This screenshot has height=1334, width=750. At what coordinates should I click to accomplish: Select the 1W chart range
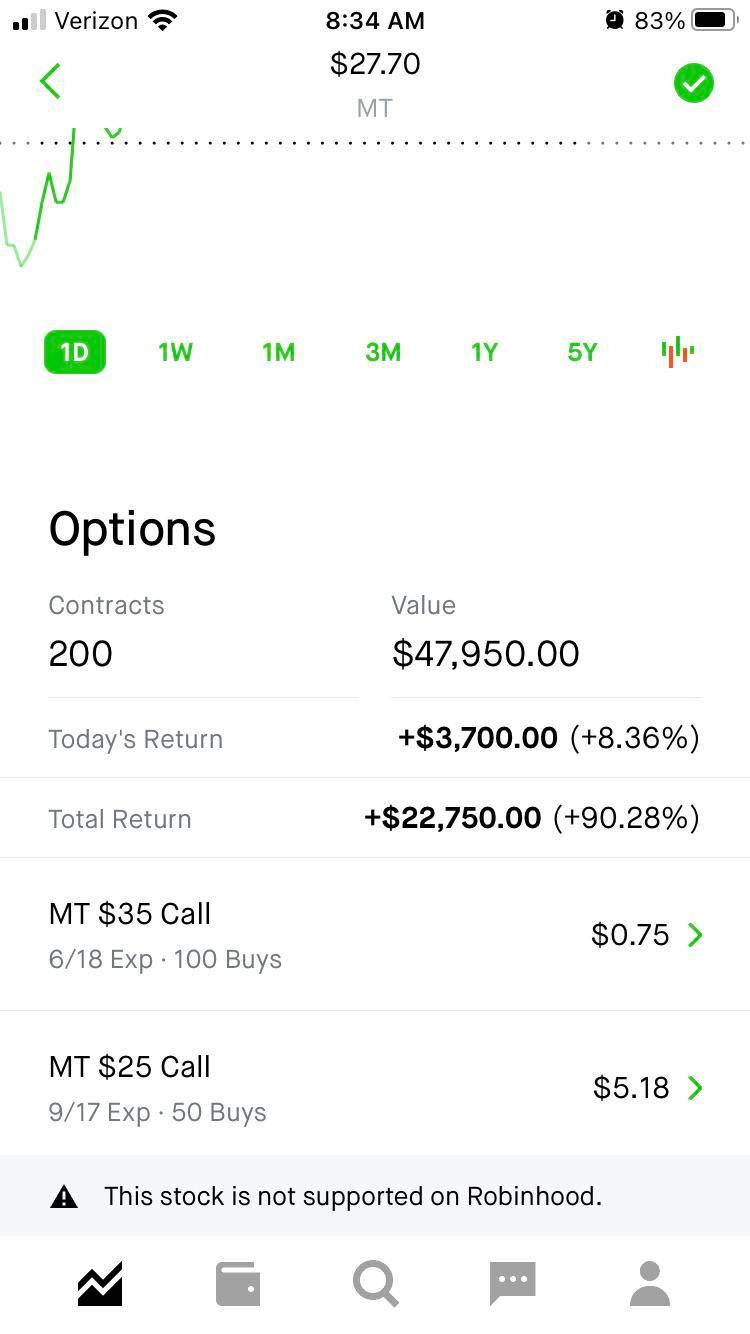click(x=175, y=352)
